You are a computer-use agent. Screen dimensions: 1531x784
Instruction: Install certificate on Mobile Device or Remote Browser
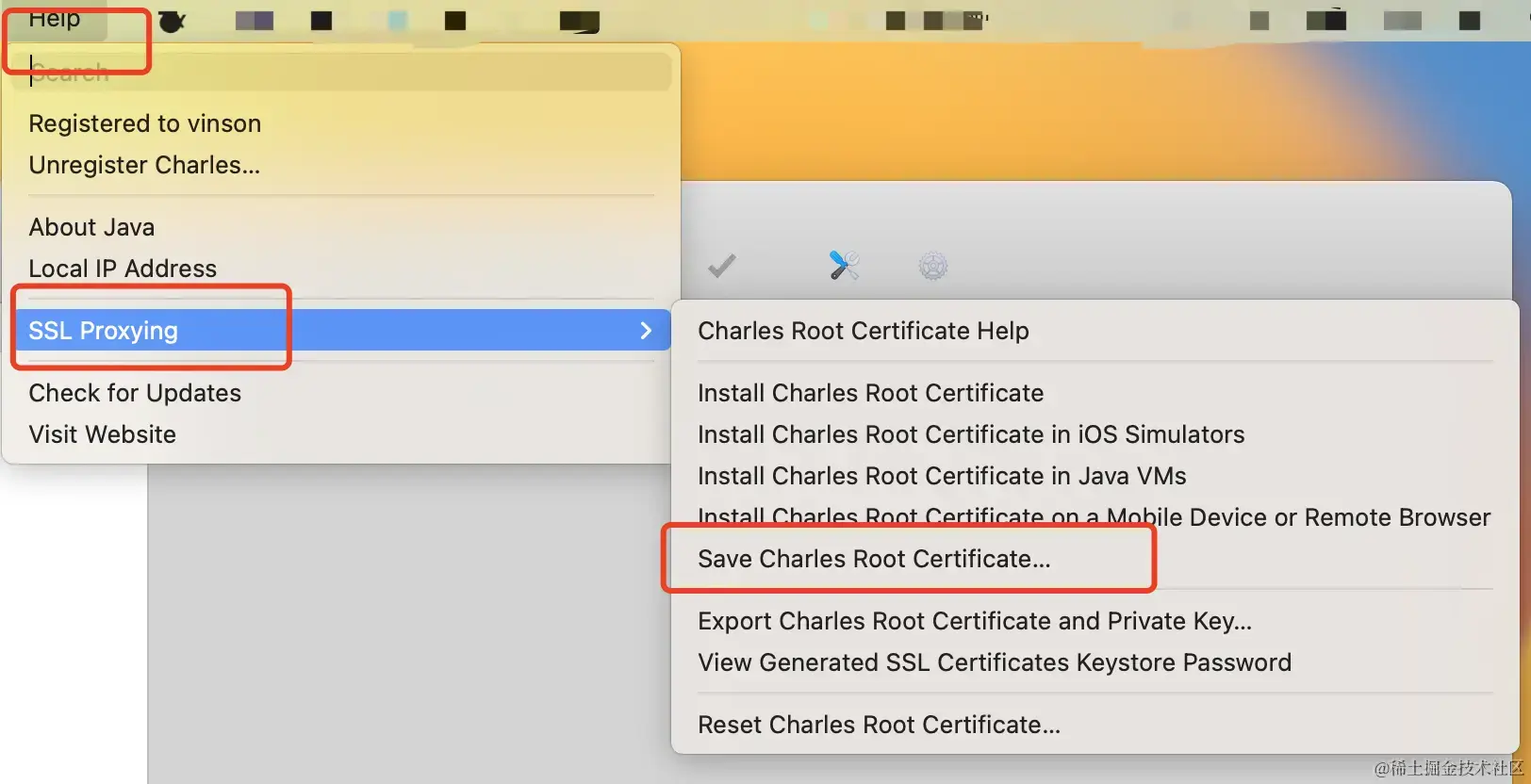[1095, 517]
